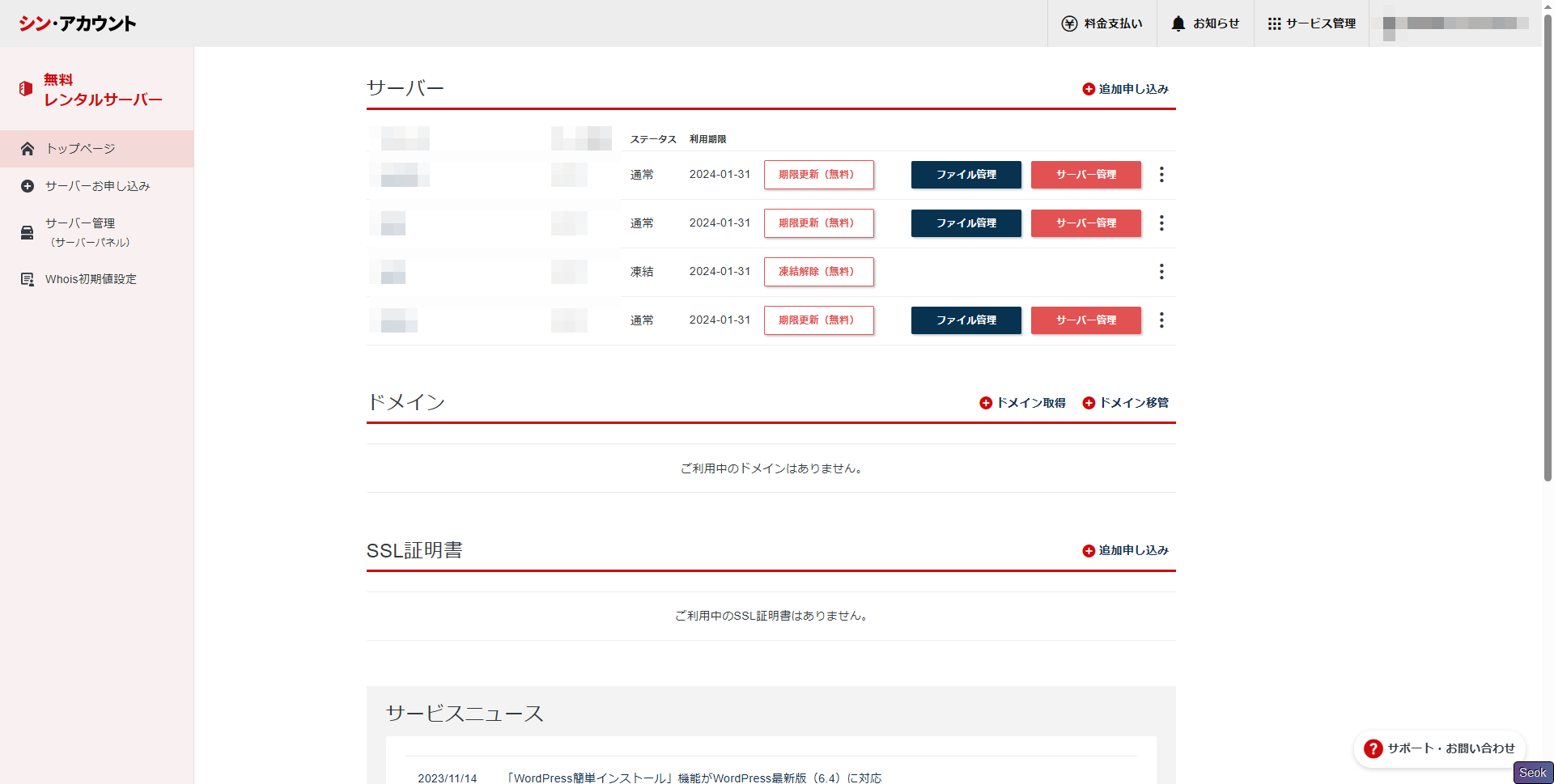The height and width of the screenshot is (784, 1554).
Task: Click the yen icon for 料金支払い
Action: [1069, 23]
